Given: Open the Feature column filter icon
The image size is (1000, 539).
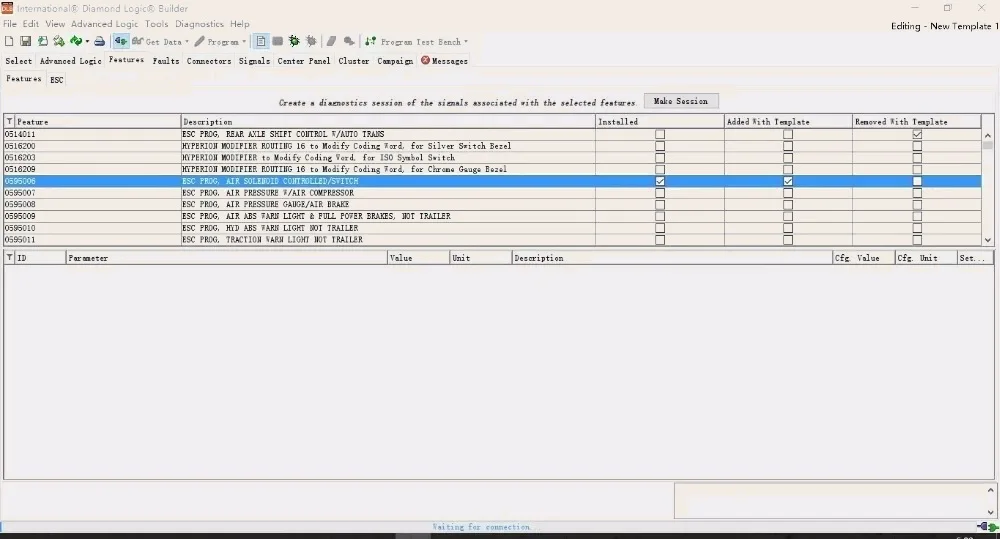Looking at the screenshot, I should pyautogui.click(x=10, y=121).
